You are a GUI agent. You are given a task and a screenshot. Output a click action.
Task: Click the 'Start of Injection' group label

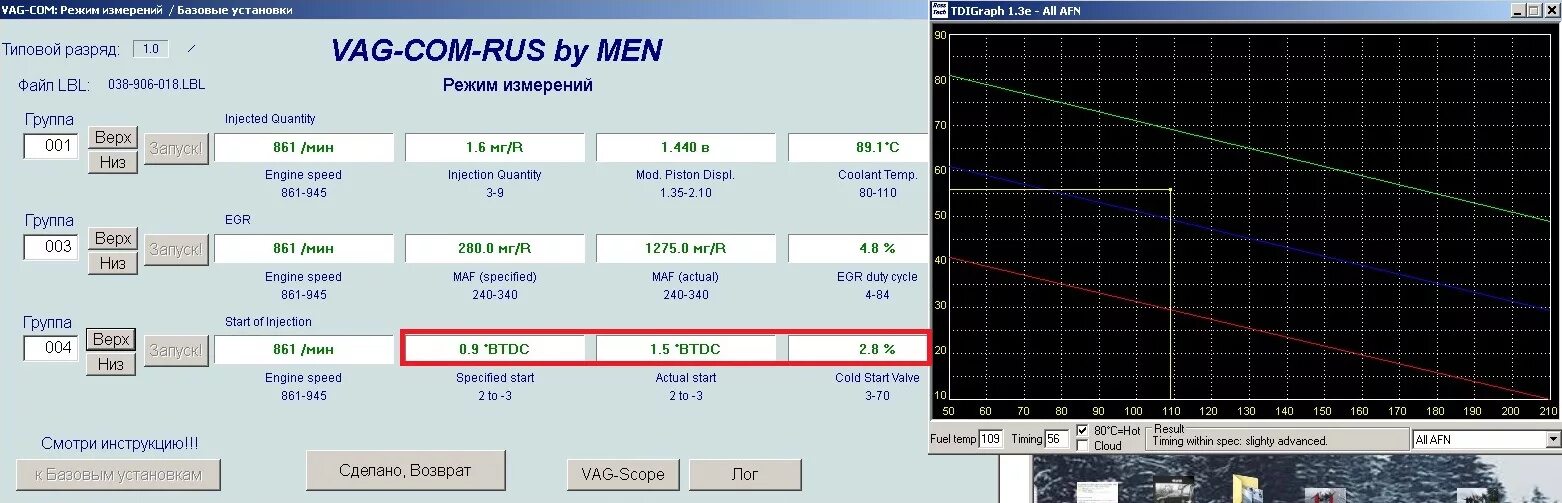click(268, 322)
